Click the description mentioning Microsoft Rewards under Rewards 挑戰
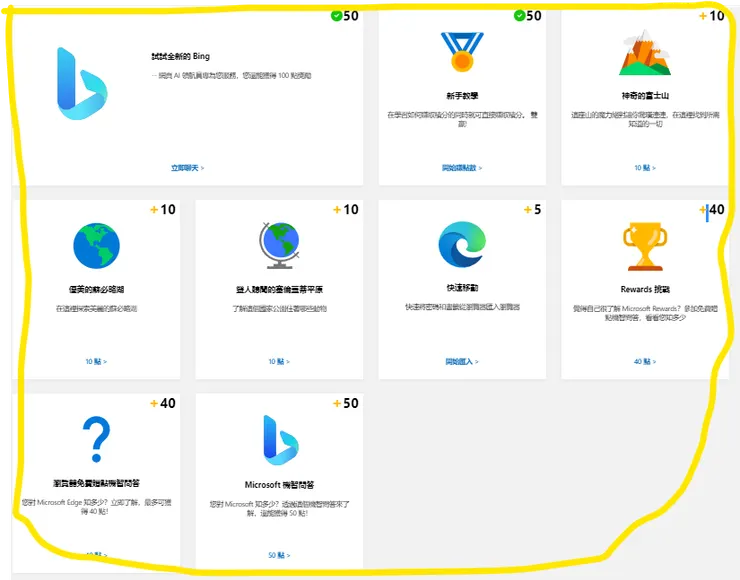 click(645, 313)
